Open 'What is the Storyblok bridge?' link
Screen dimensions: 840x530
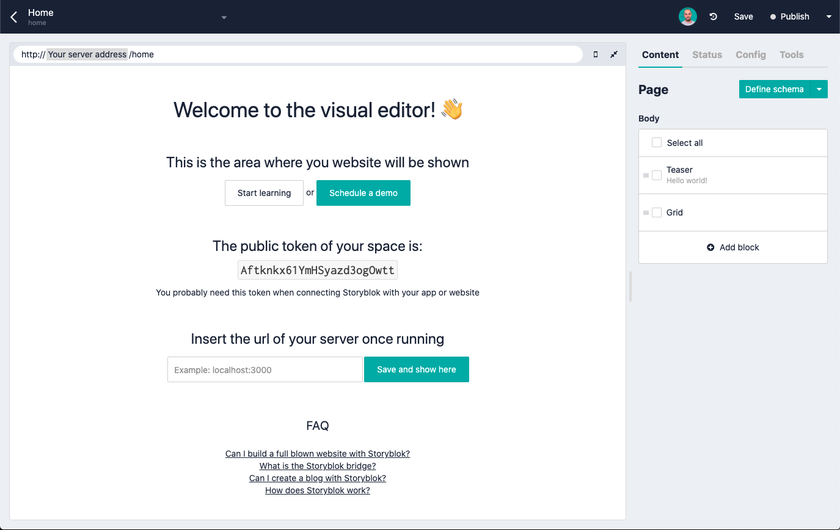coord(317,466)
